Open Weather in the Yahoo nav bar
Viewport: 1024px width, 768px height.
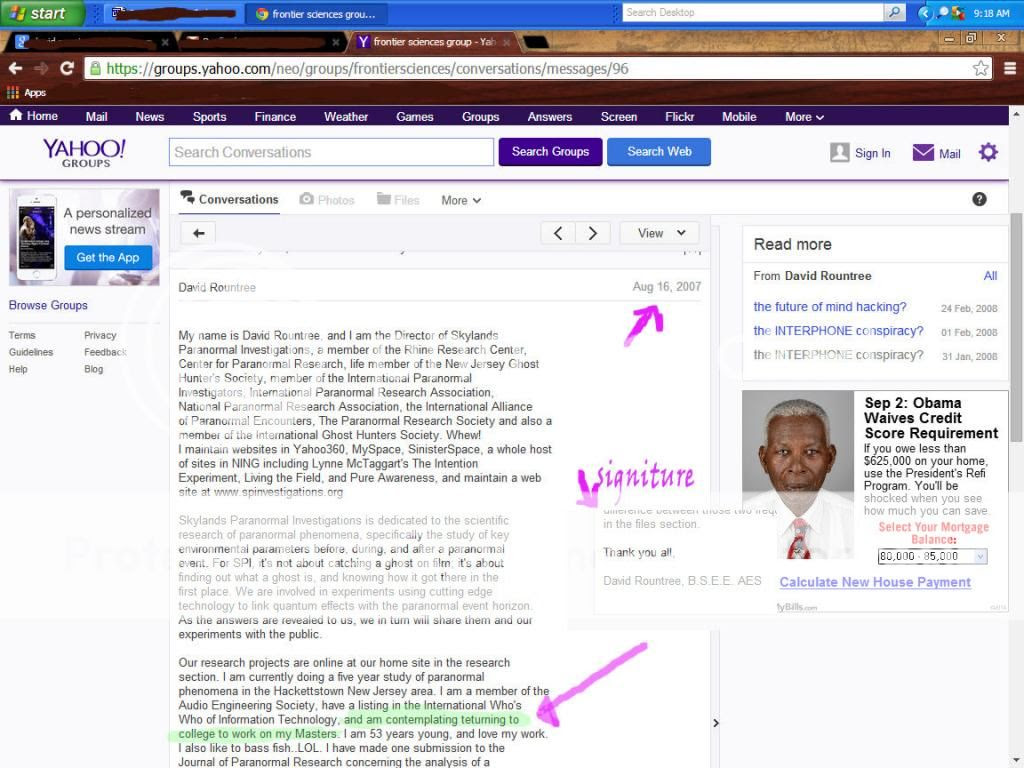[x=346, y=116]
